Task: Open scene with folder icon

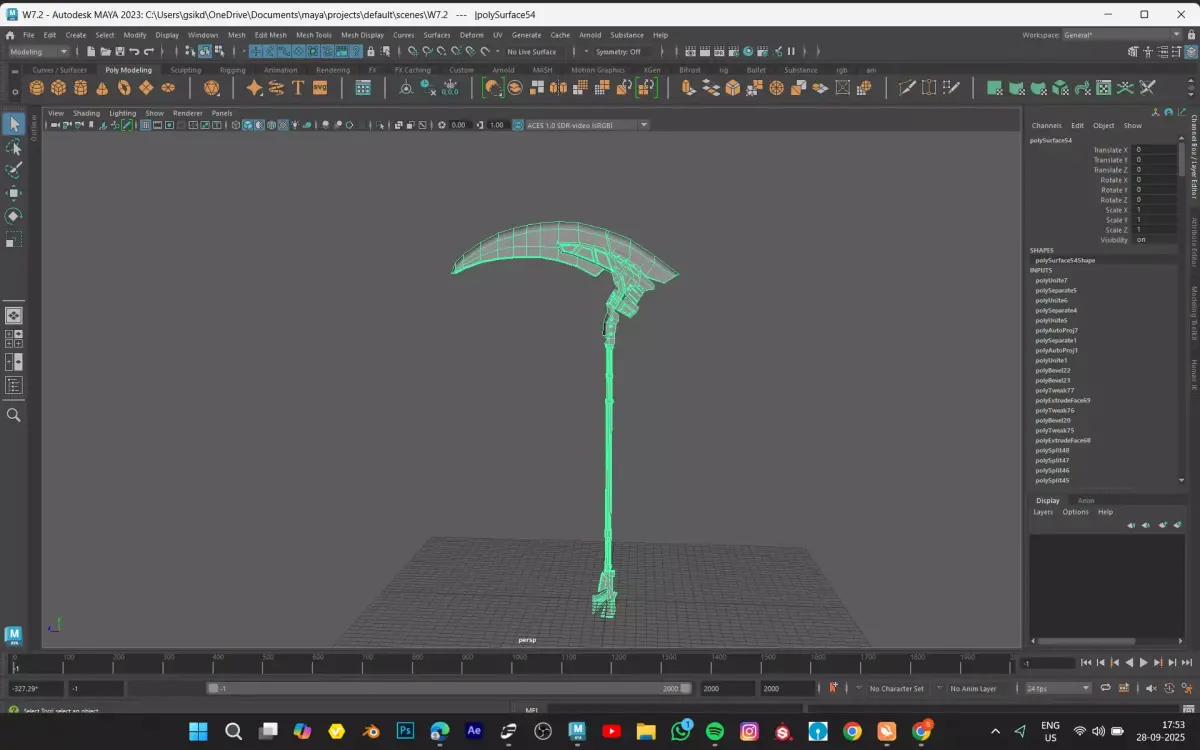Action: pyautogui.click(x=106, y=51)
